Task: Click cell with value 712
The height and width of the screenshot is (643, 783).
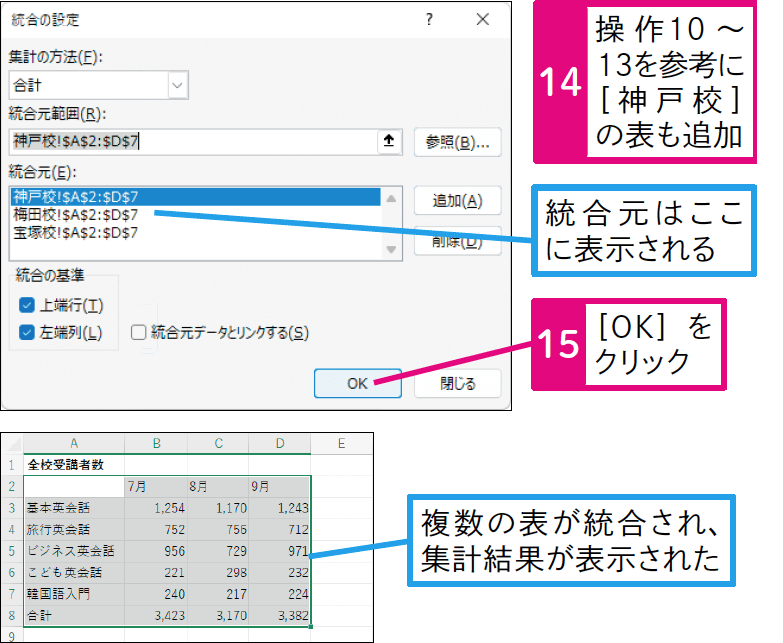Action: click(x=280, y=529)
